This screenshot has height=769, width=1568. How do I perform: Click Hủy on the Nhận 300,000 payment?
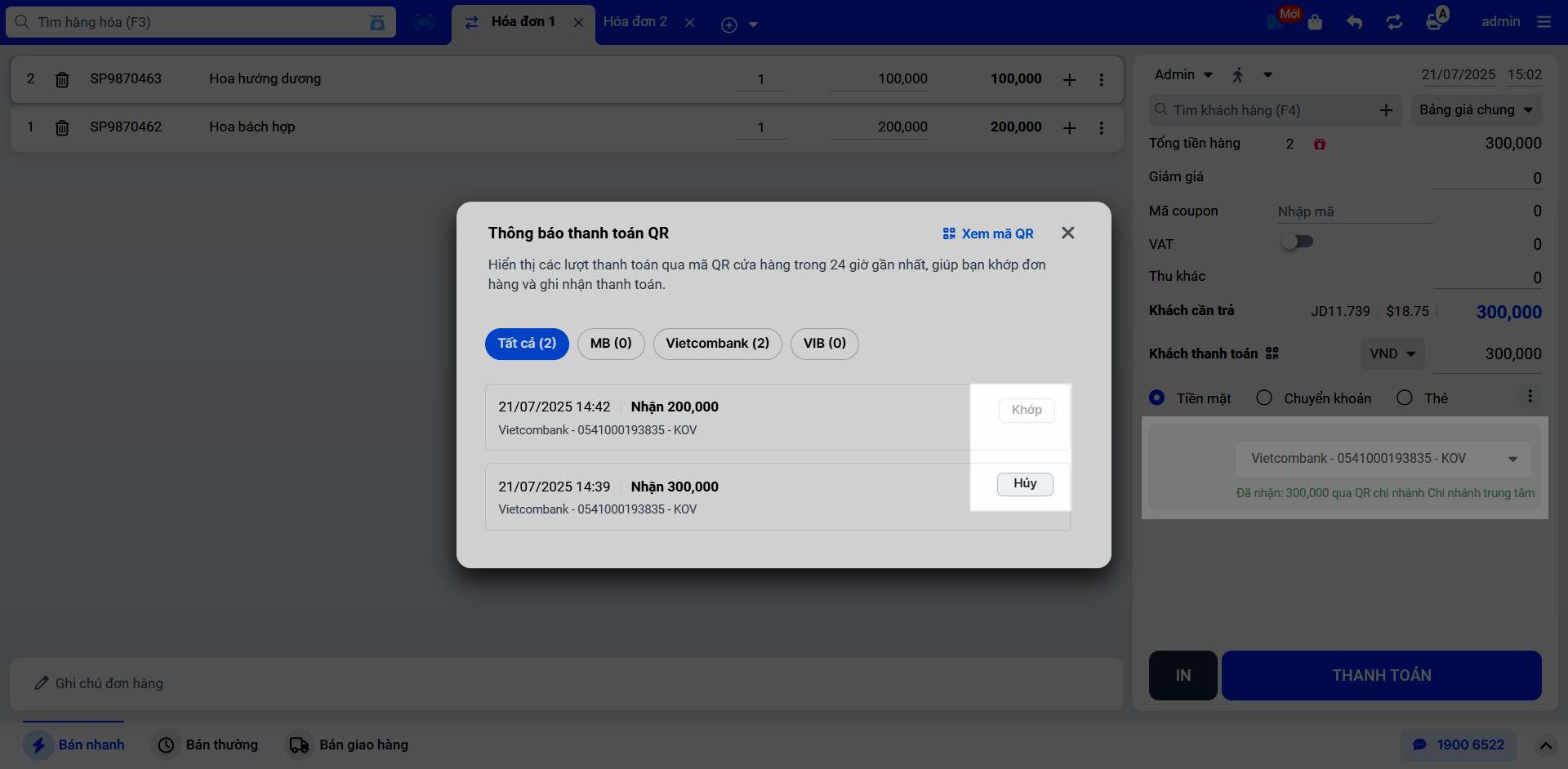click(1025, 484)
